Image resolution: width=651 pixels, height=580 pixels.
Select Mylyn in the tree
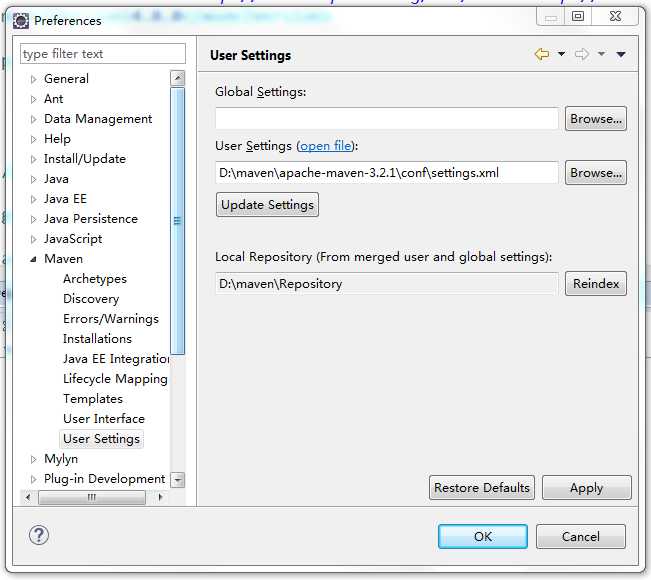click(x=61, y=459)
